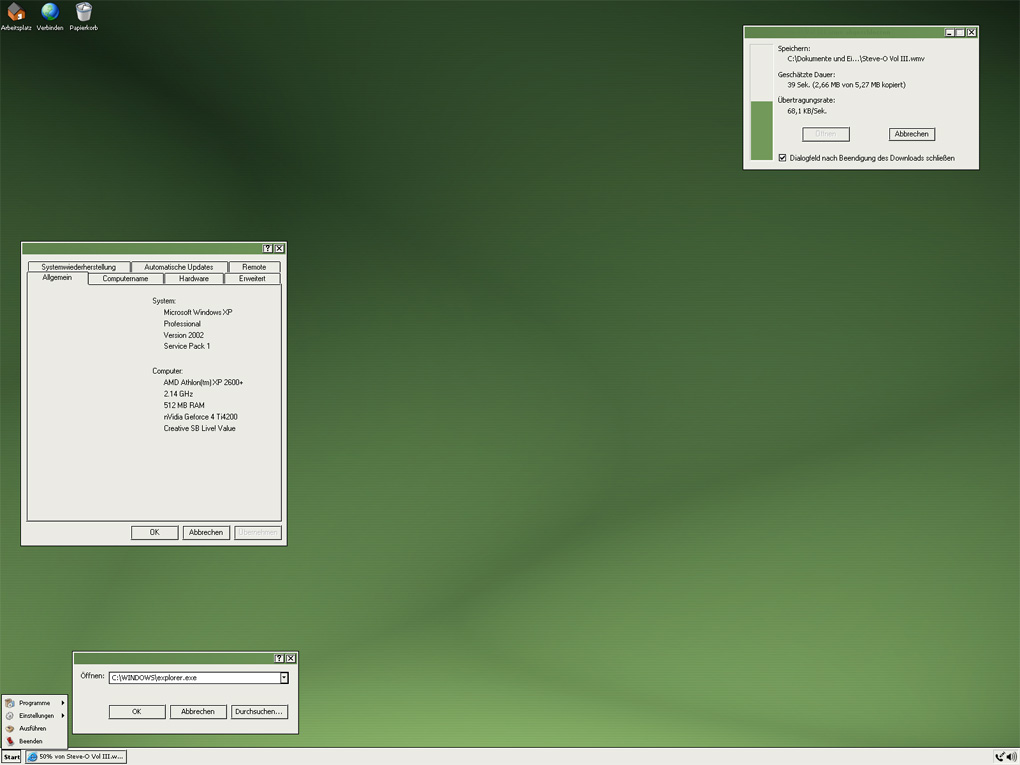The width and height of the screenshot is (1020, 765).
Task: Open the Papierkorb recycle bin
Action: coord(84,14)
